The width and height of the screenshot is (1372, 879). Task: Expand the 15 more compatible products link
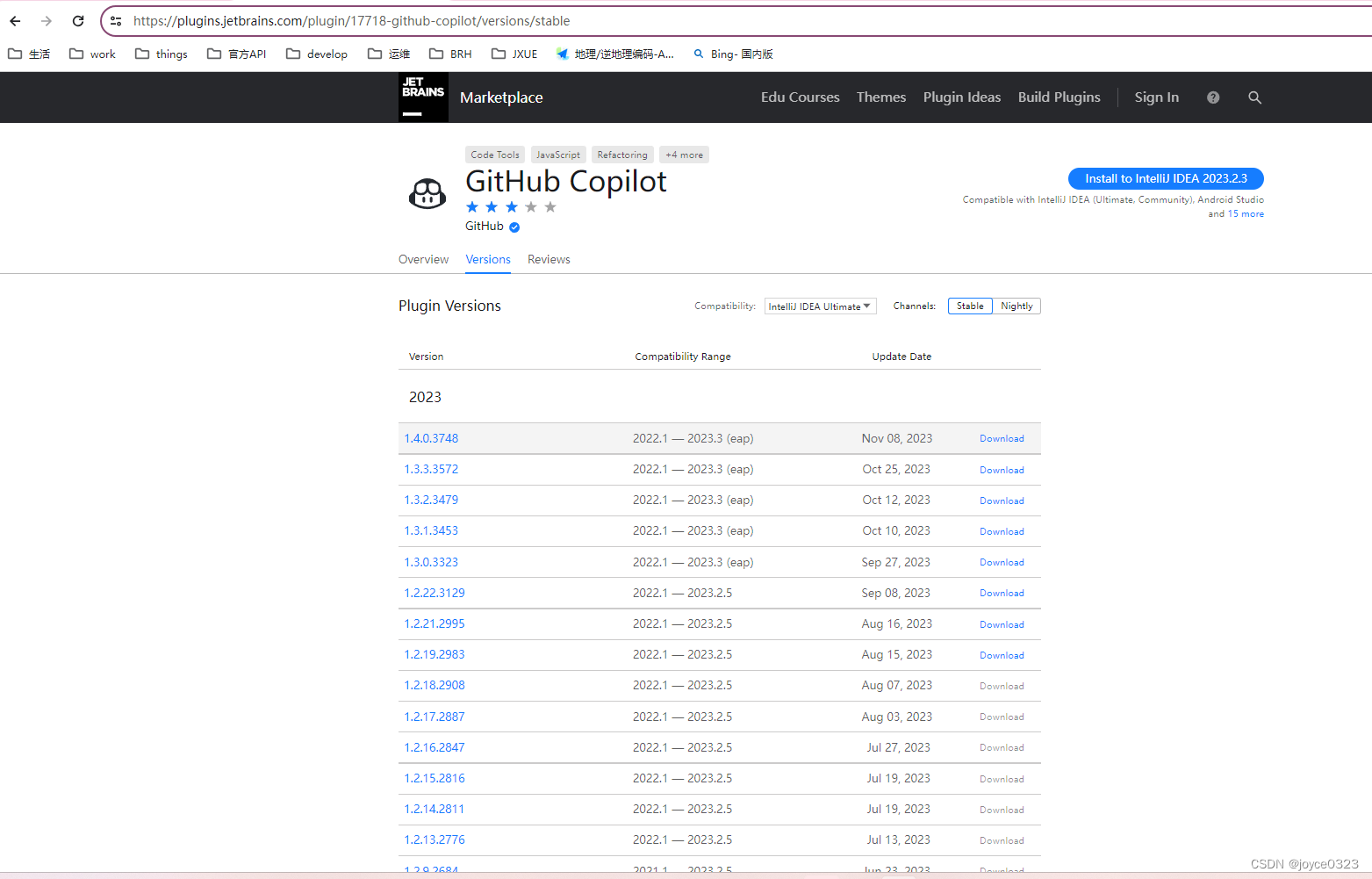[x=1246, y=214]
